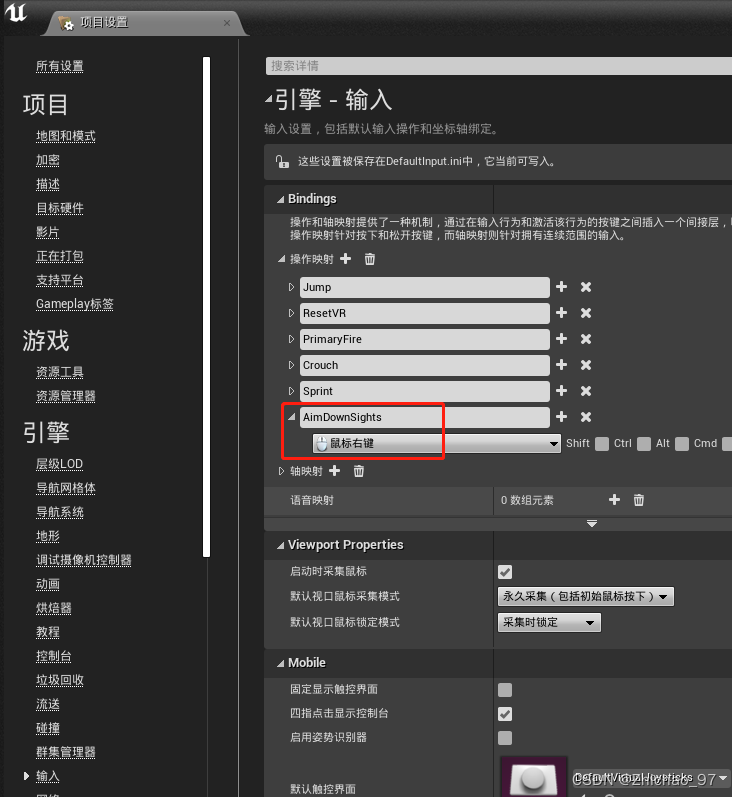732x797 pixels.
Task: Expand the Jump action mapping
Action: point(291,287)
